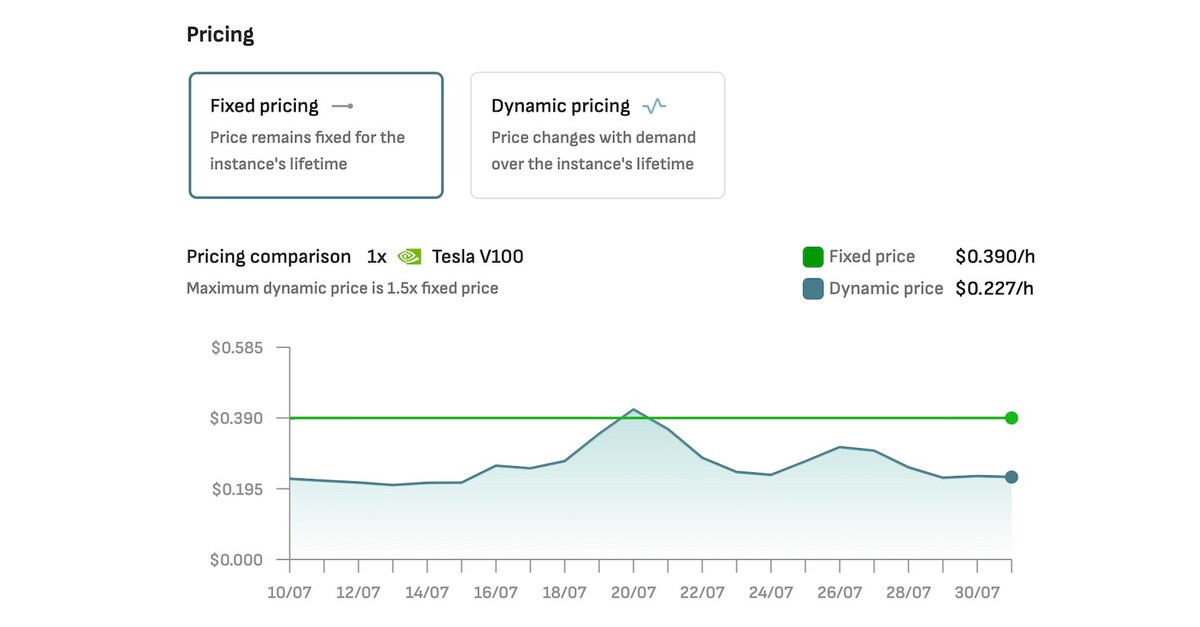Click the waveform icon beside Dynamic pricing
Screen dimensions: 1200x627
[655, 104]
